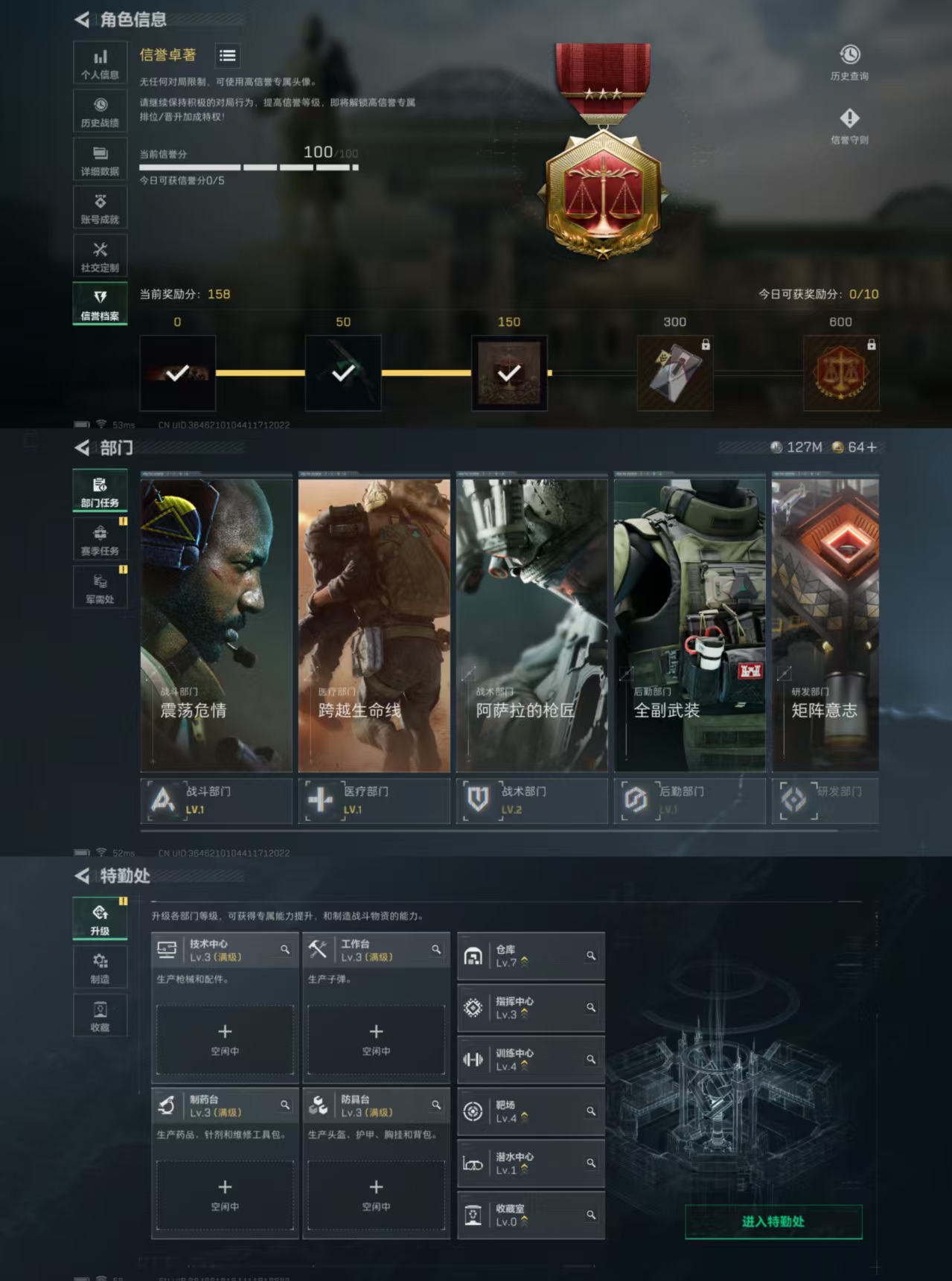Select the locked 300-point reward

pos(675,373)
